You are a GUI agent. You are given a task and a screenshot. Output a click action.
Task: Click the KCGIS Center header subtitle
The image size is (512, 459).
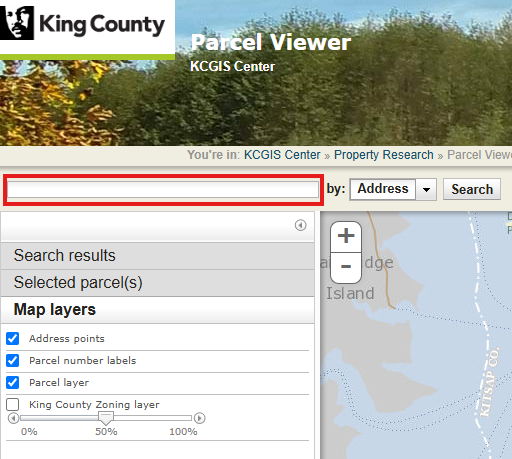[232, 66]
